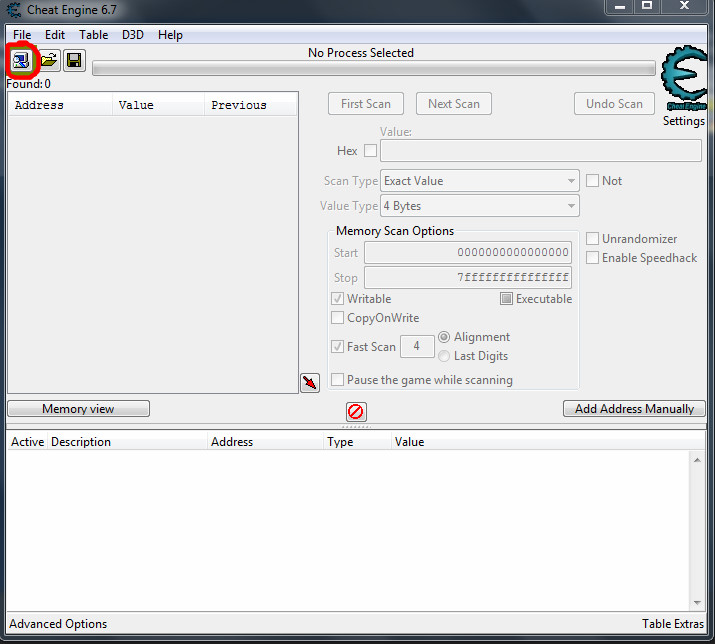Open Settings under the logo
This screenshot has height=644, width=715.
pos(684,121)
